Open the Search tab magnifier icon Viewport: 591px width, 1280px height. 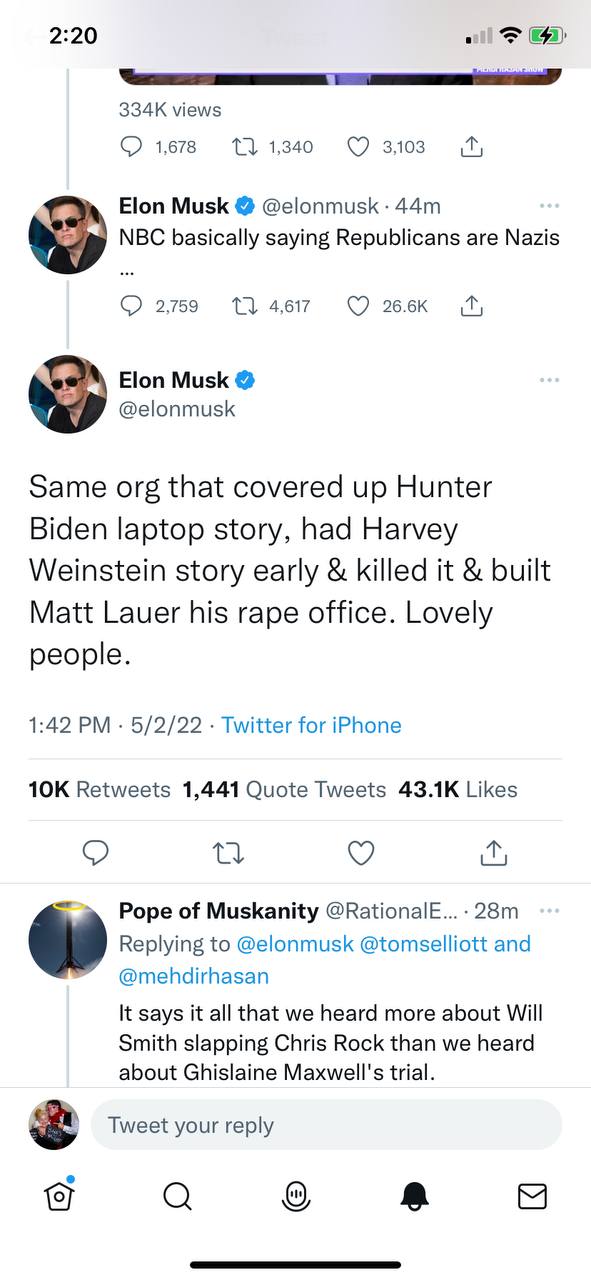(177, 1195)
